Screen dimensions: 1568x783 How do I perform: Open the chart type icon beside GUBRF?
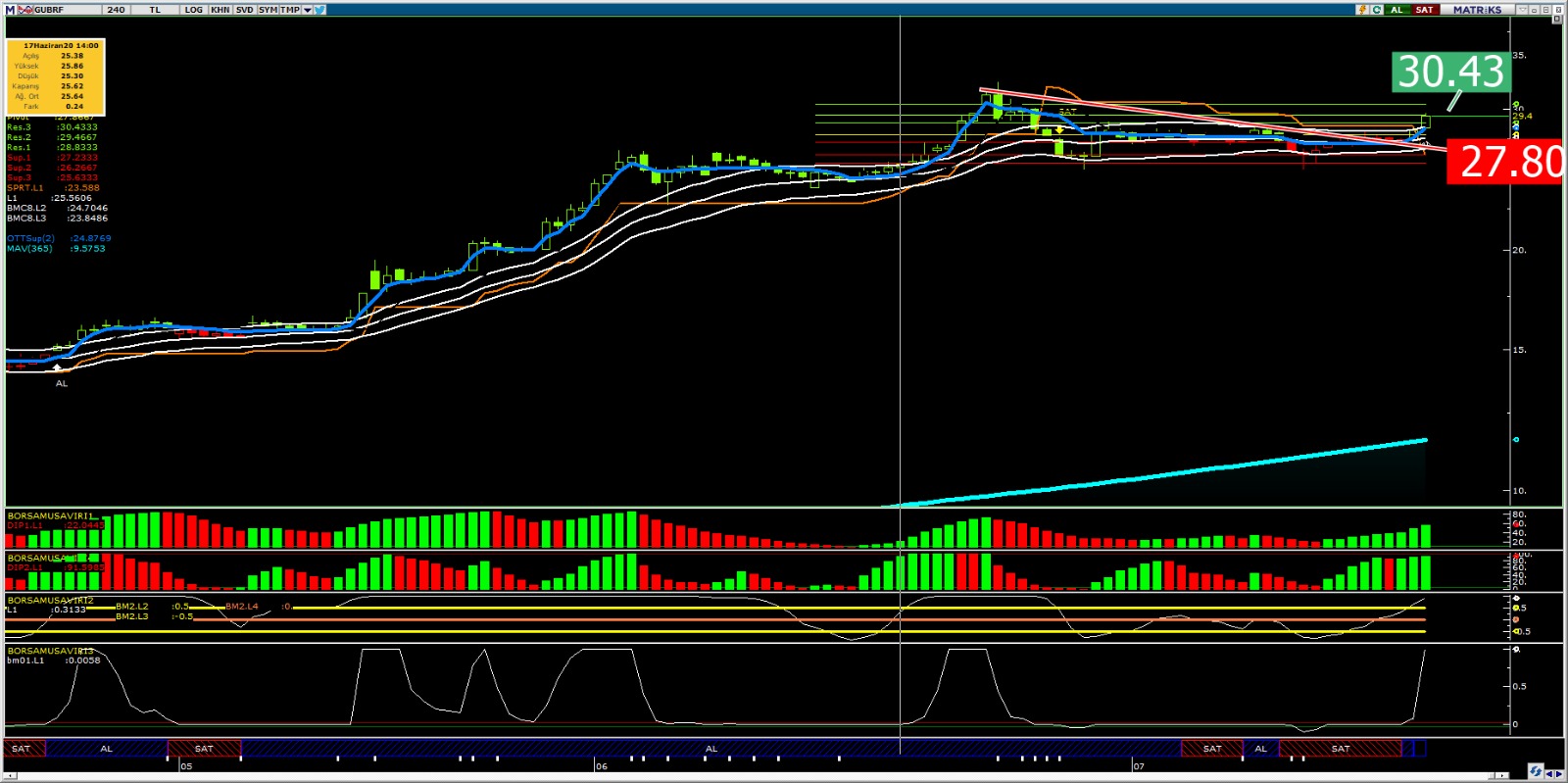pyautogui.click(x=25, y=10)
